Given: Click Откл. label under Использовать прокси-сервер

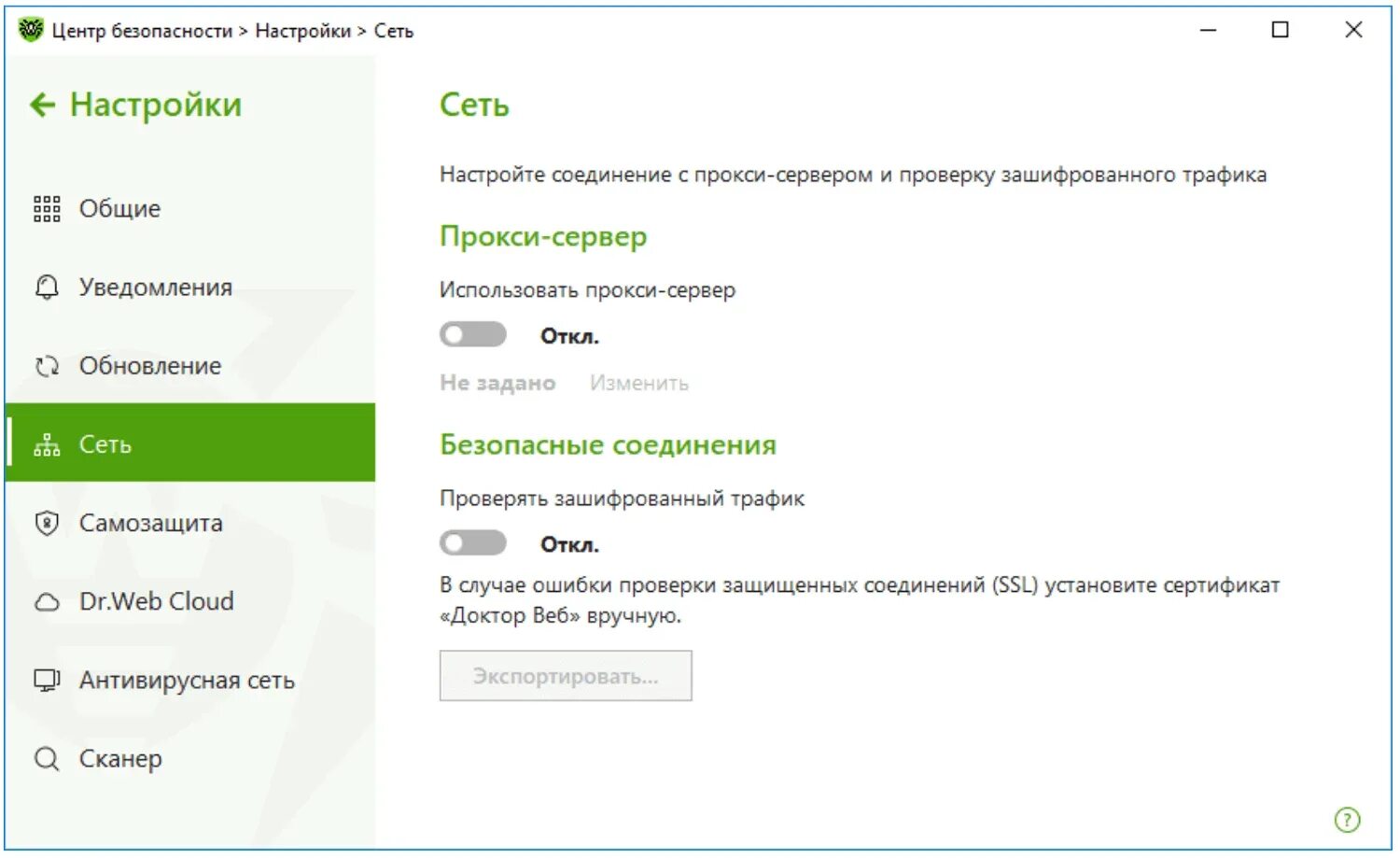Looking at the screenshot, I should point(569,336).
